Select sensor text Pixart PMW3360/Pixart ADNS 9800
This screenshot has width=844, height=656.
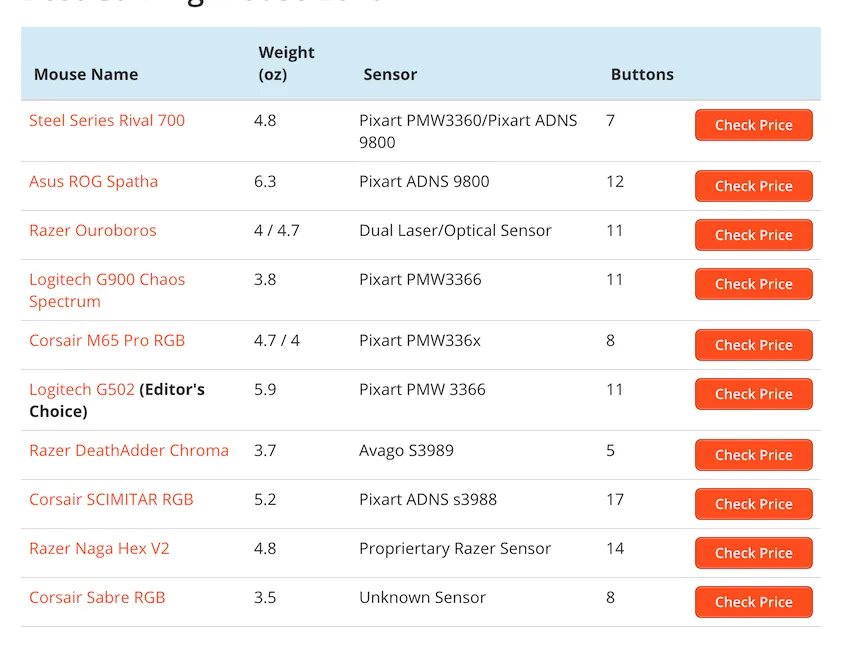[x=468, y=131]
